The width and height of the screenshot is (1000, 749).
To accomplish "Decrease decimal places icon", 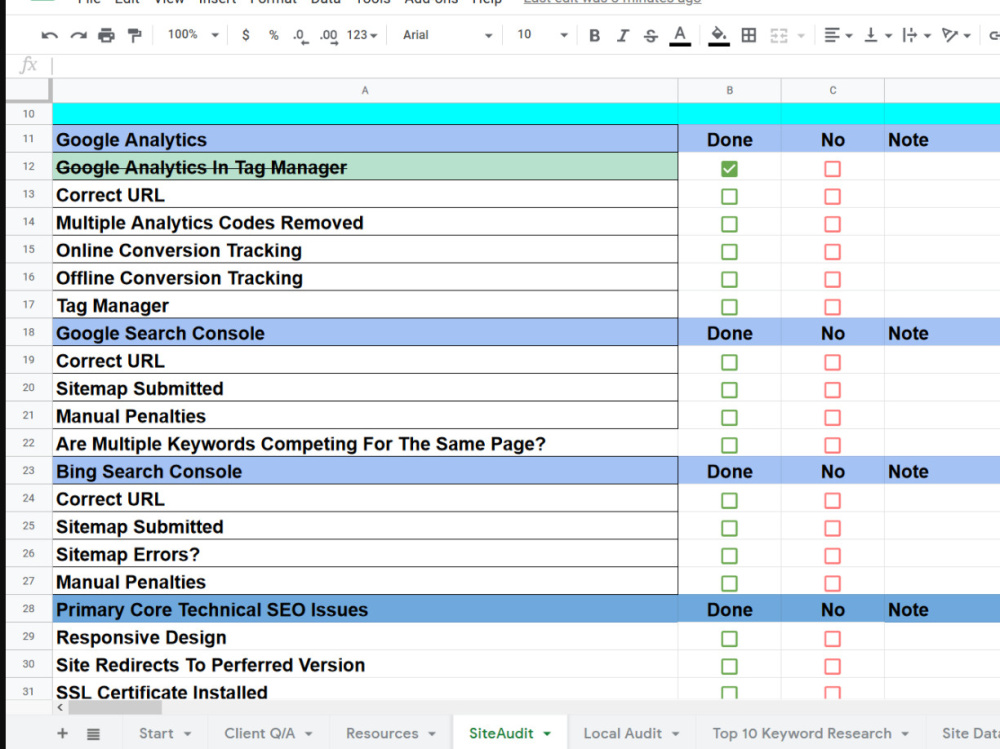I will coord(300,36).
